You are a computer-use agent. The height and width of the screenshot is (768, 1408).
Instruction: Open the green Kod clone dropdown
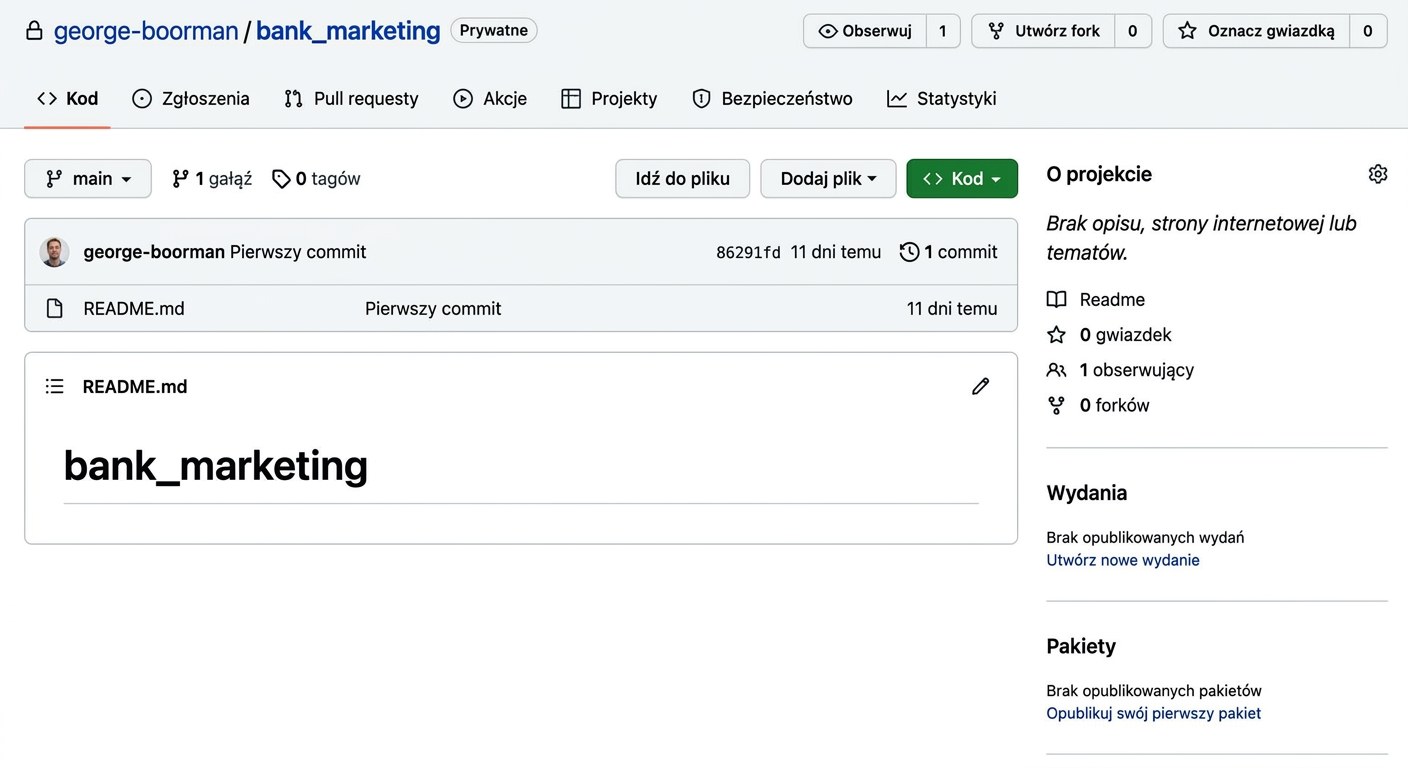pyautogui.click(x=962, y=179)
